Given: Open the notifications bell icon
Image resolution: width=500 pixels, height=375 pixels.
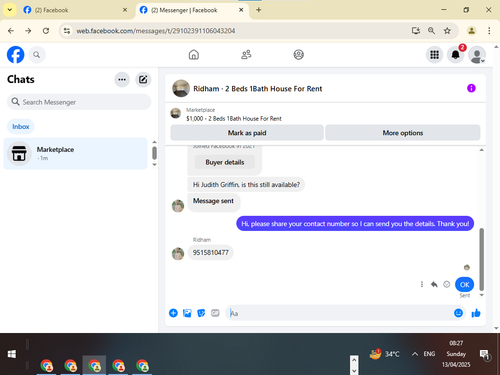Looking at the screenshot, I should 456,55.
